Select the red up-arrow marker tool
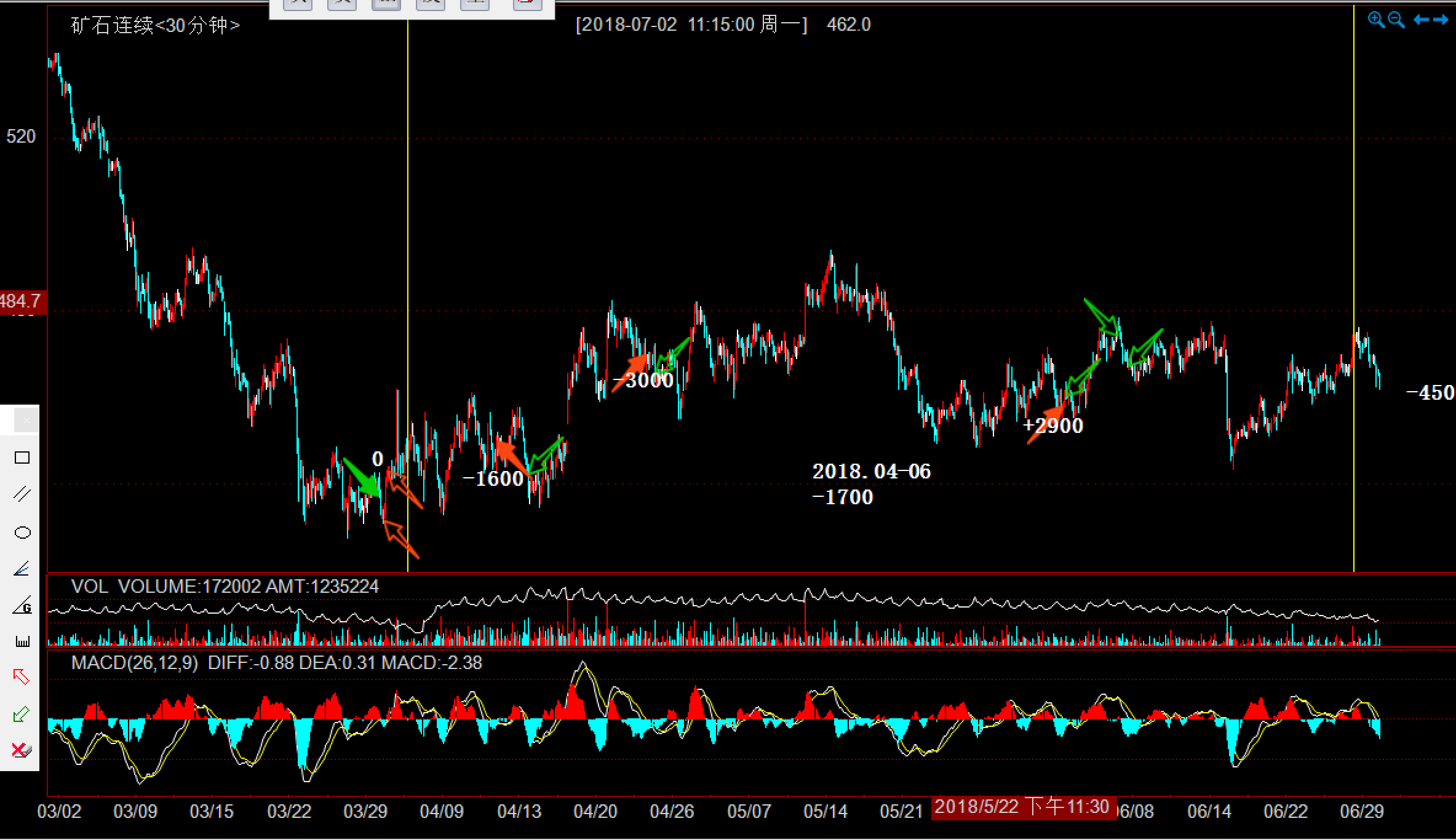 pos(22,677)
